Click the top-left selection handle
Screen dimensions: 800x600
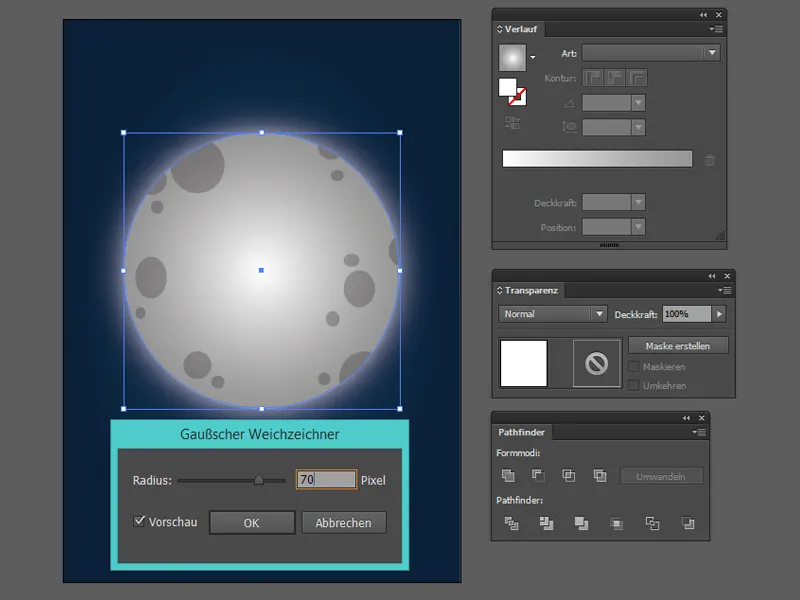123,133
